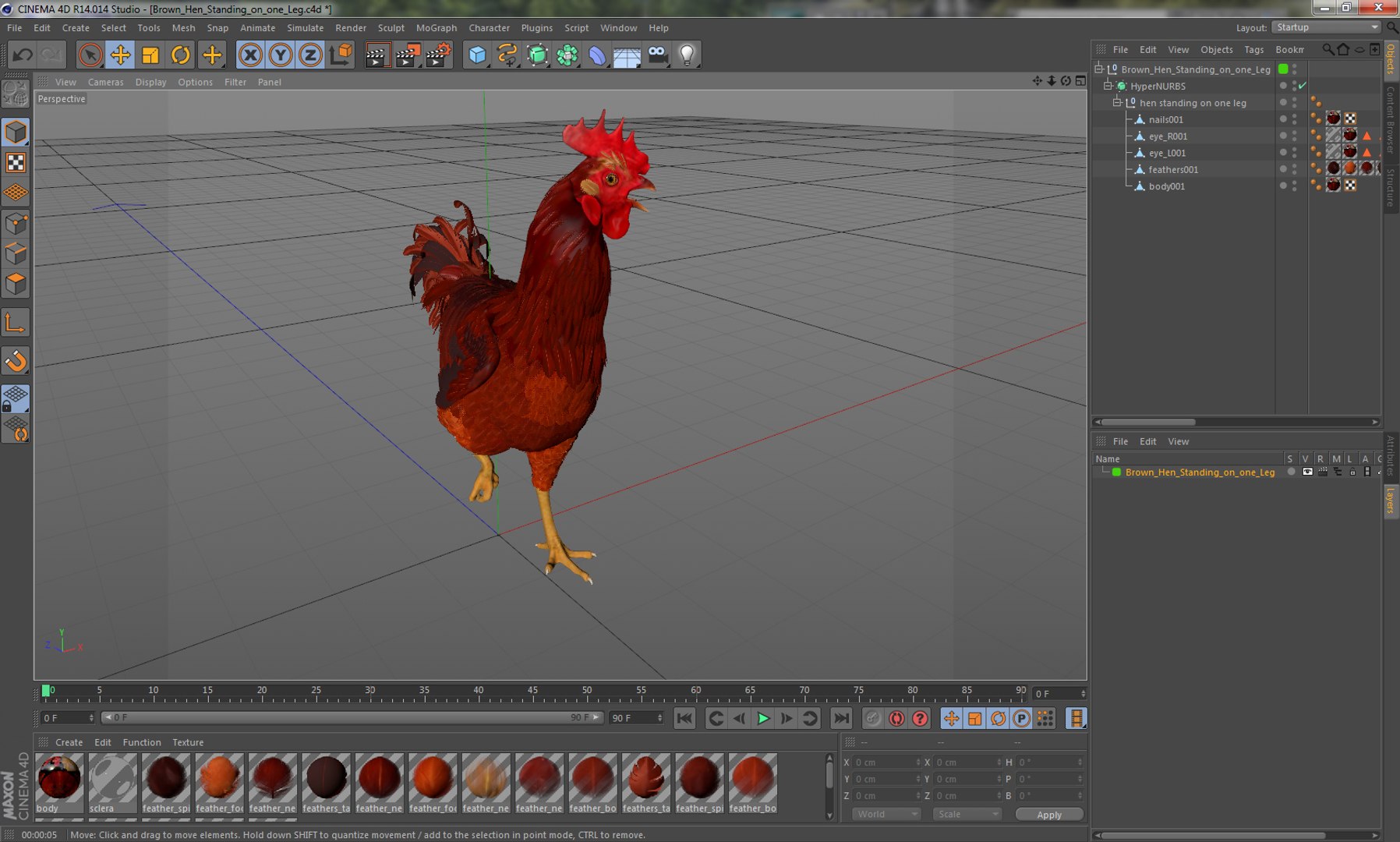The width and height of the screenshot is (1400, 842).
Task: Select the eye_R001 object
Action: 1168,136
